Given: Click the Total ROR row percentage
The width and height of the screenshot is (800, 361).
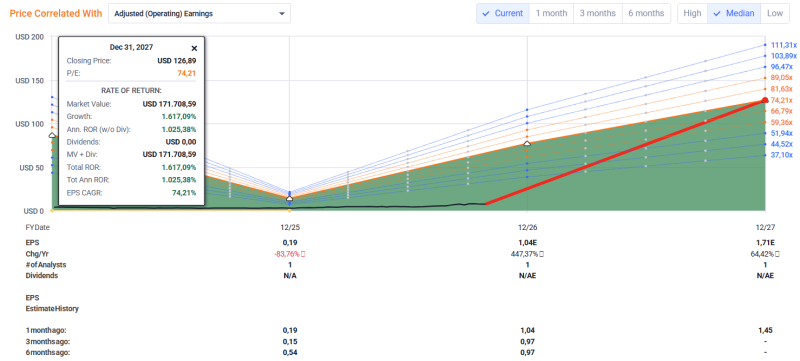Looking at the screenshot, I should pyautogui.click(x=179, y=167).
